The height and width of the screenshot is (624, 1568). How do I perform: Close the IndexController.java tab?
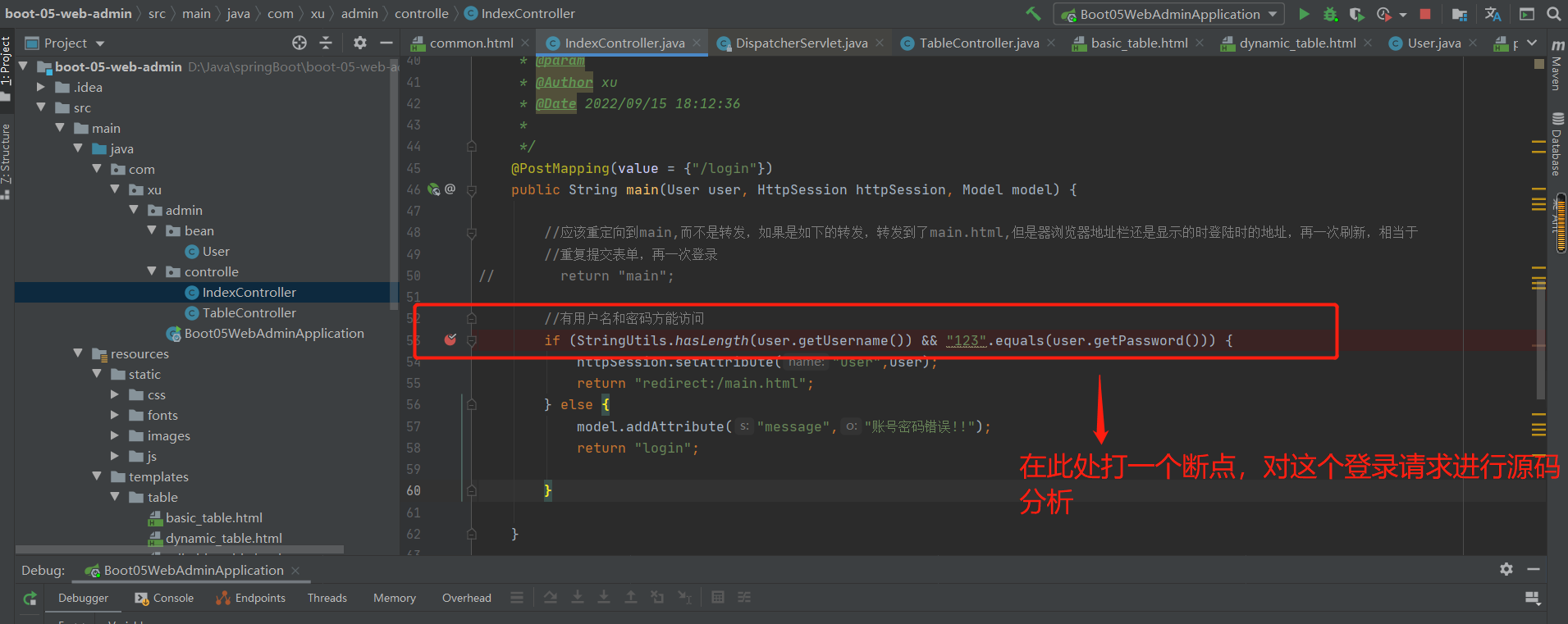[x=697, y=43]
